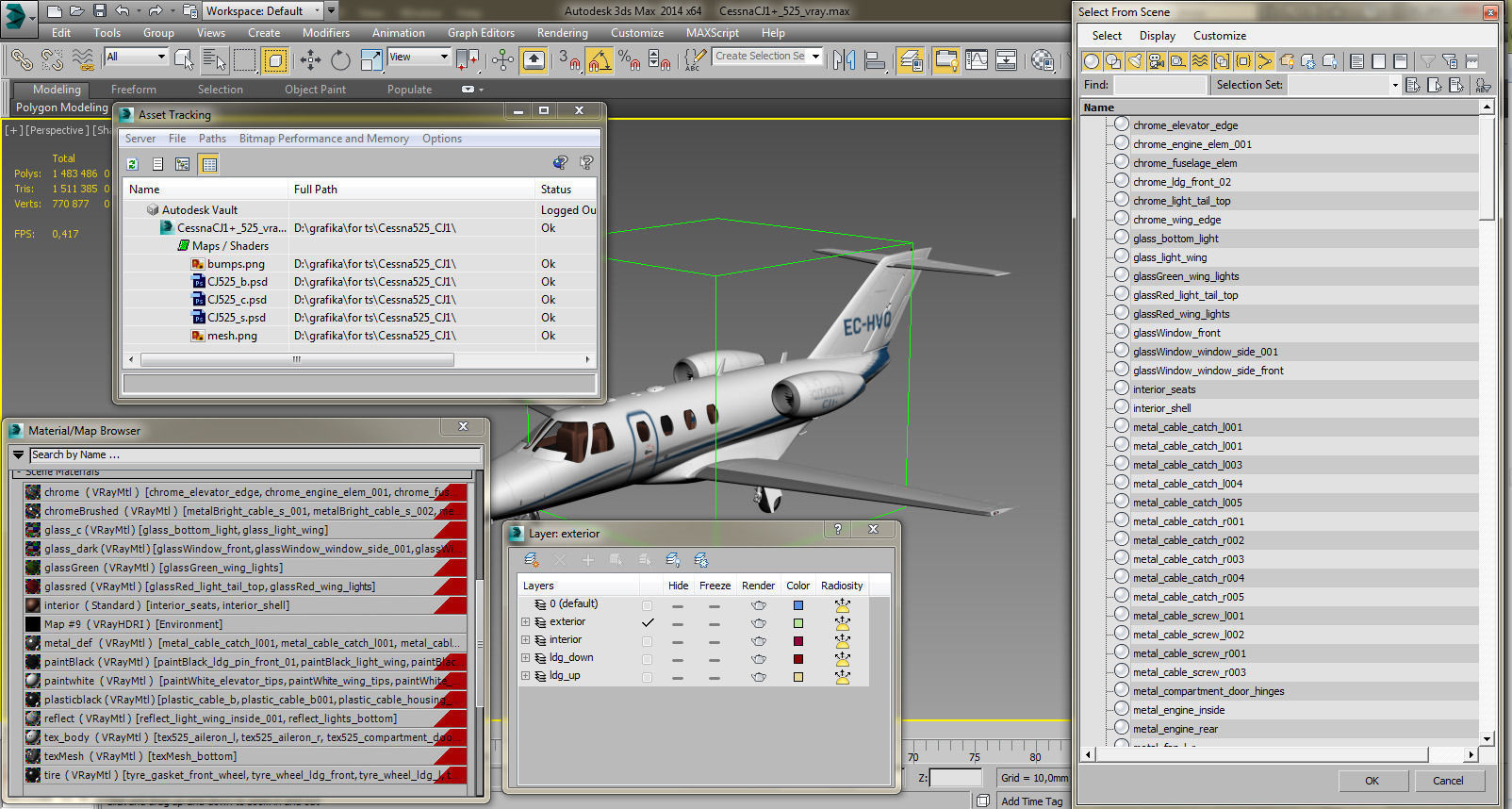Open the Workspace: Default dropdown
The width and height of the screenshot is (1512, 809).
point(262,11)
